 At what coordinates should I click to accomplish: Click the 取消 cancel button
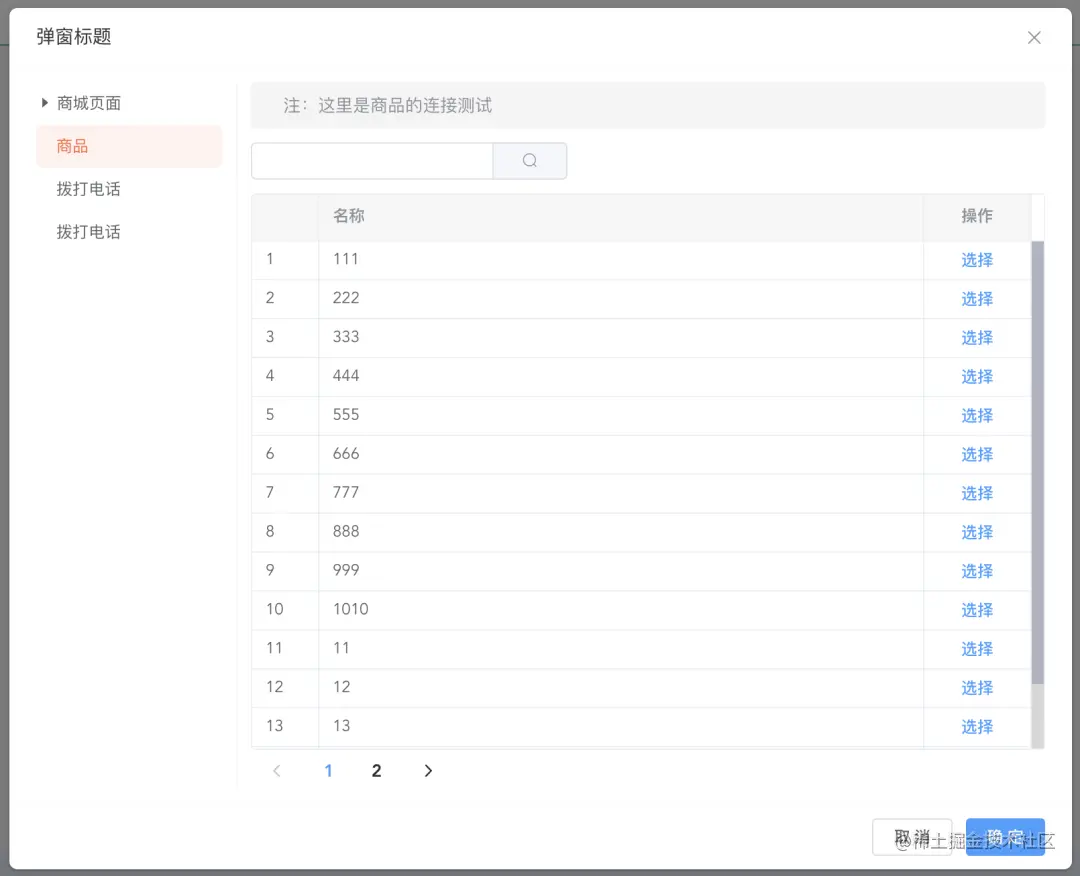pyautogui.click(x=912, y=837)
